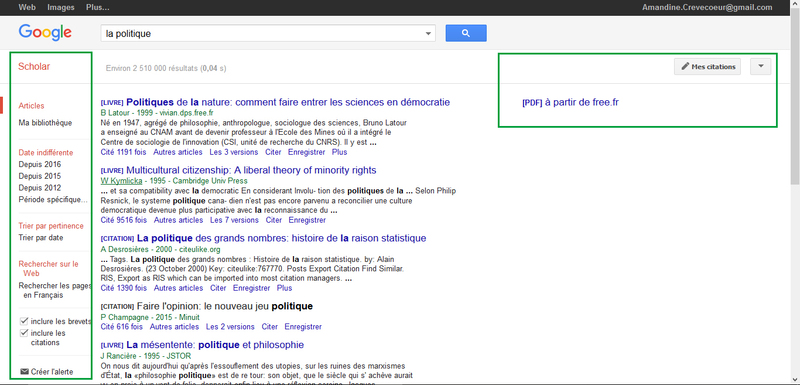Click 'Cité 9516 fois' link
This screenshot has width=800, height=385.
tap(123, 220)
